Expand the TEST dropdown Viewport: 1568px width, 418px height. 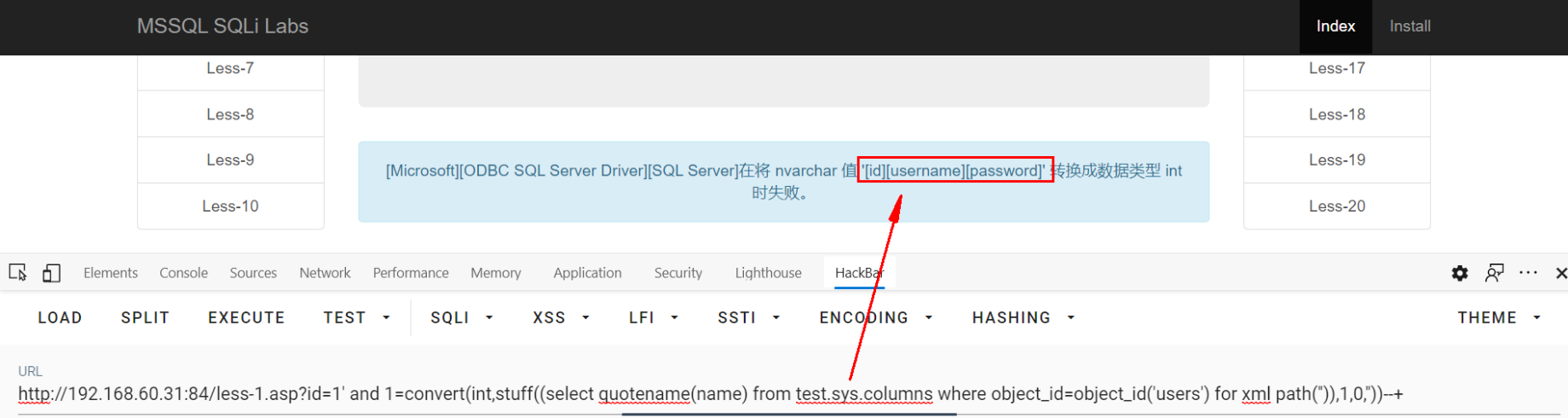click(356, 317)
